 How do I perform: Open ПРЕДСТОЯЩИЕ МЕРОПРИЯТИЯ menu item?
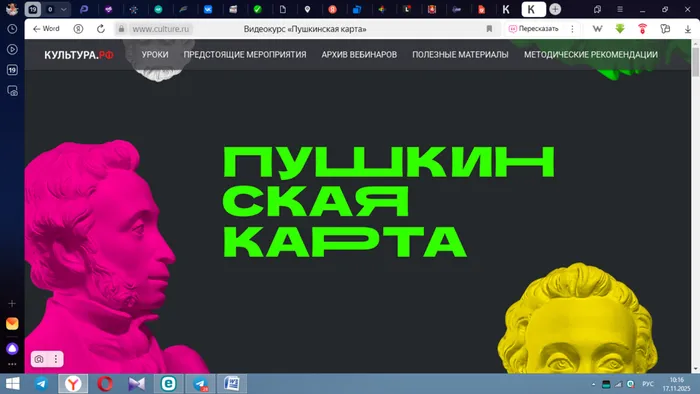[x=245, y=54]
